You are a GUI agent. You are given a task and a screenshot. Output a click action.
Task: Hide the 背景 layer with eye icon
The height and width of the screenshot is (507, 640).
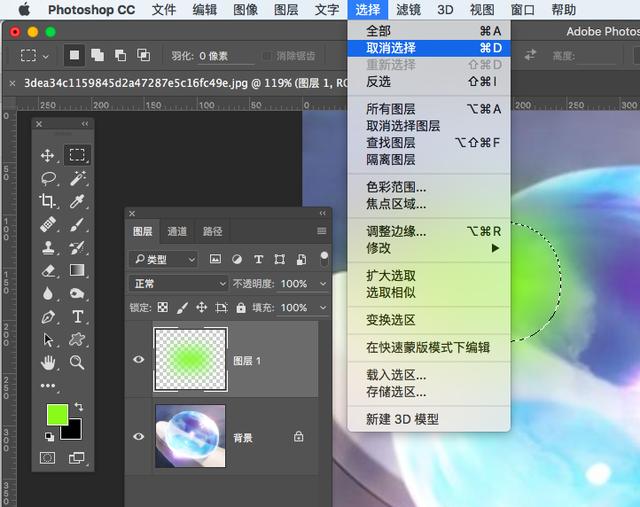pos(139,436)
